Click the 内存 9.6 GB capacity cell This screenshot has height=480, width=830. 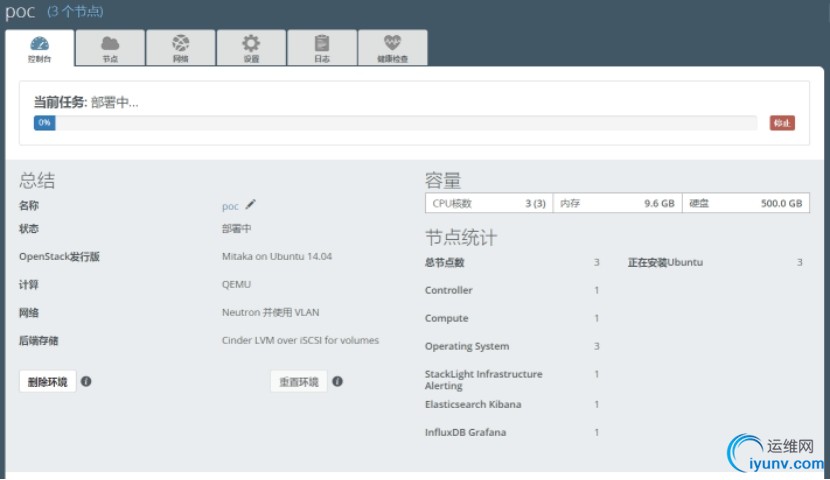pyautogui.click(x=617, y=203)
